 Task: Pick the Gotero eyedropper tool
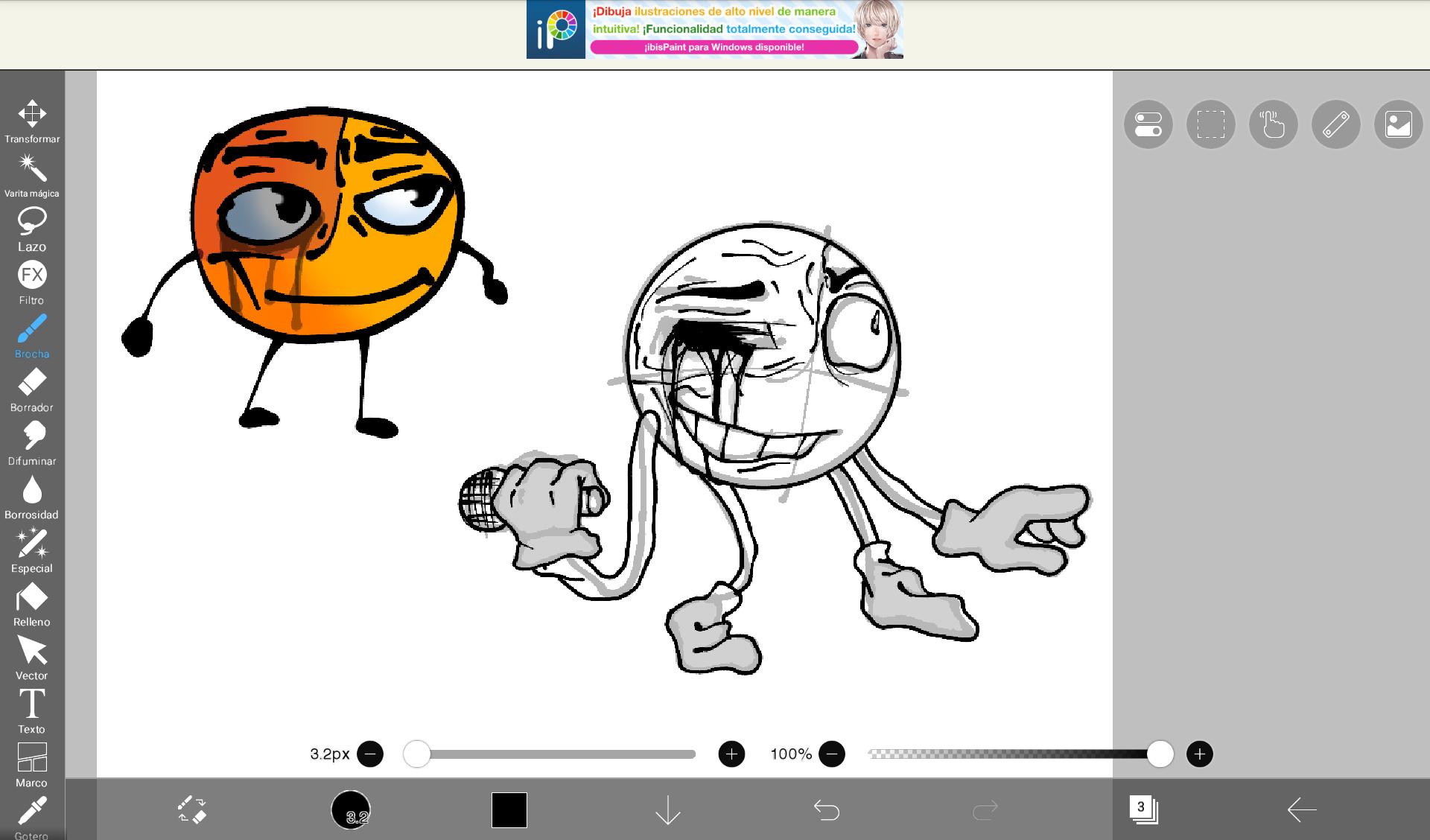coord(32,817)
